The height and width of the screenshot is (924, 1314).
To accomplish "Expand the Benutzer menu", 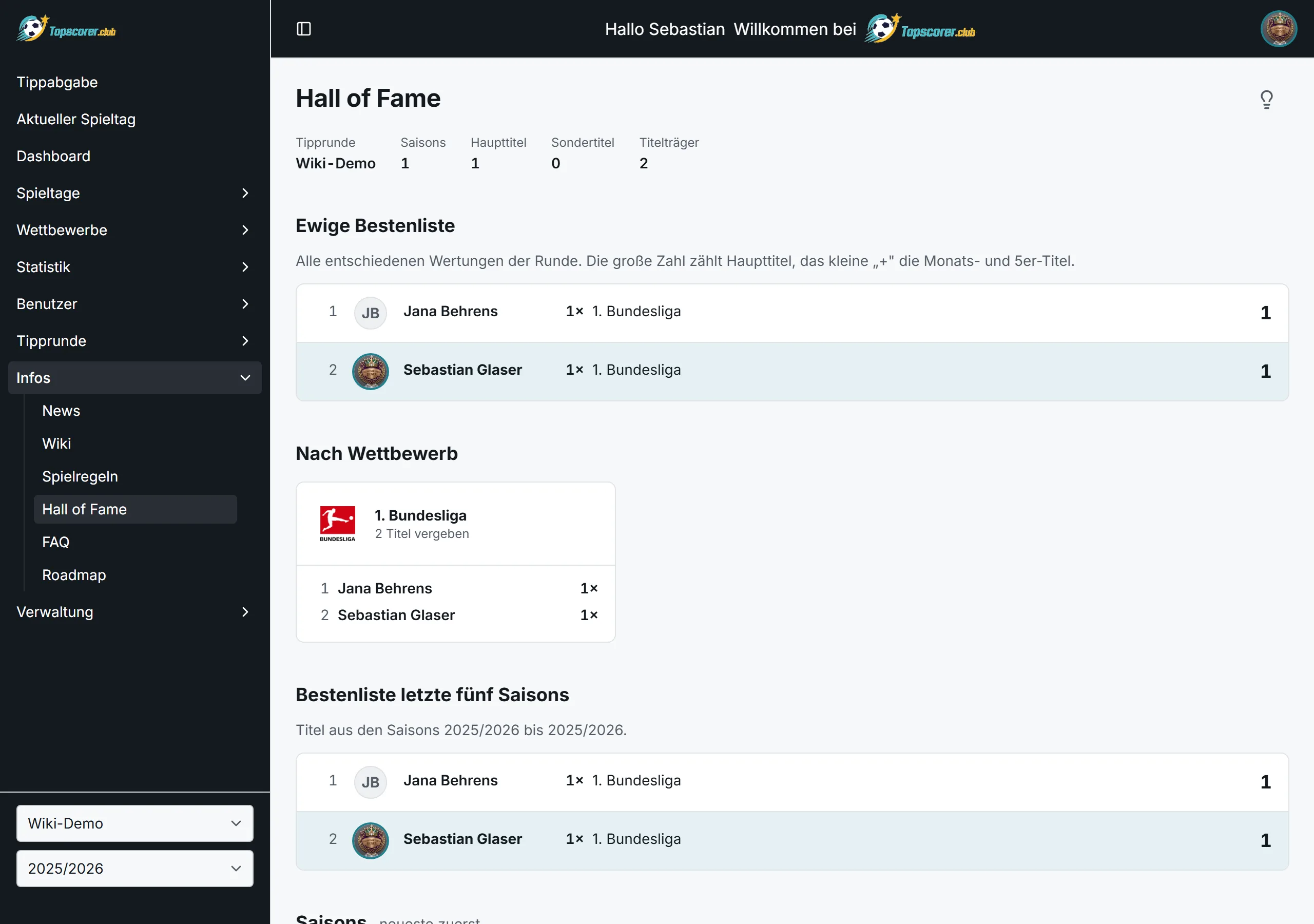I will (134, 304).
